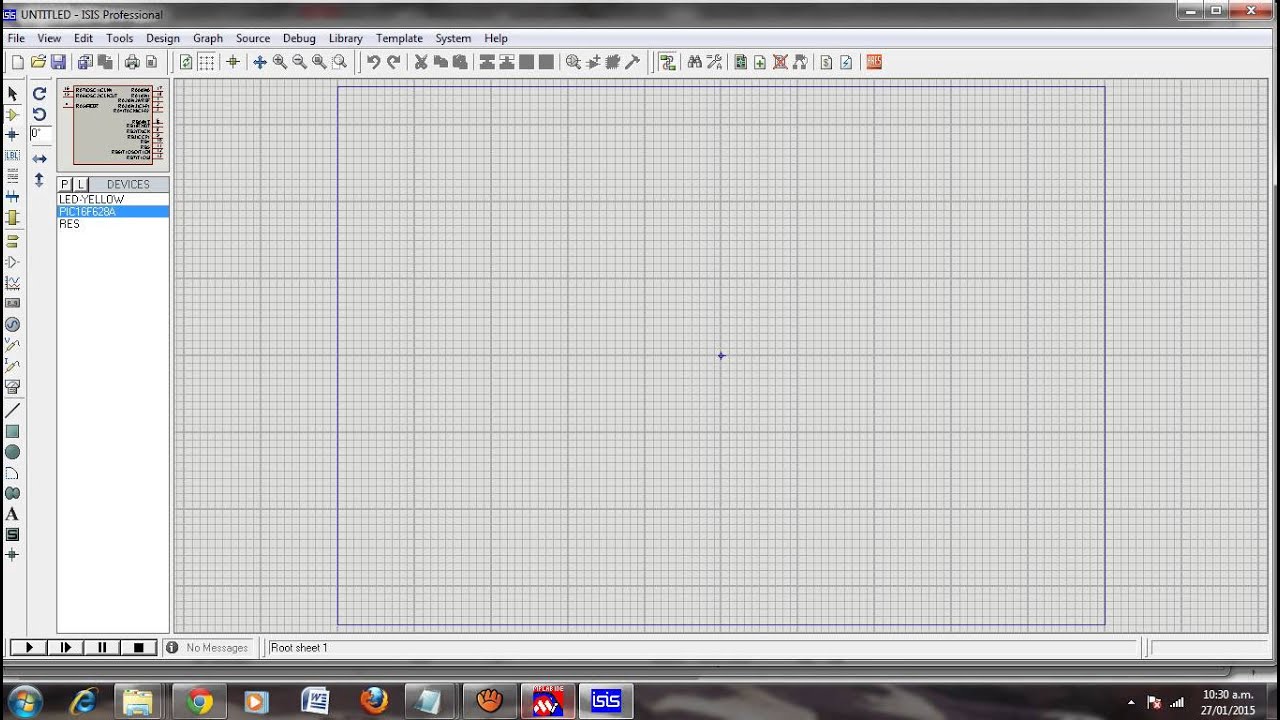Flip component vertically with Y-mirror arrow
The image size is (1280, 720).
pos(39,180)
